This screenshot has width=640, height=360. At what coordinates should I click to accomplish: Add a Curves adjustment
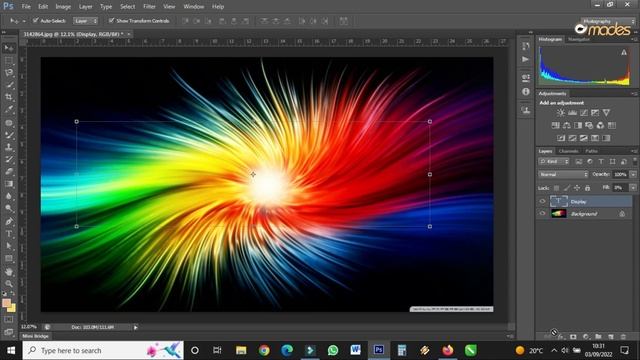tap(584, 113)
